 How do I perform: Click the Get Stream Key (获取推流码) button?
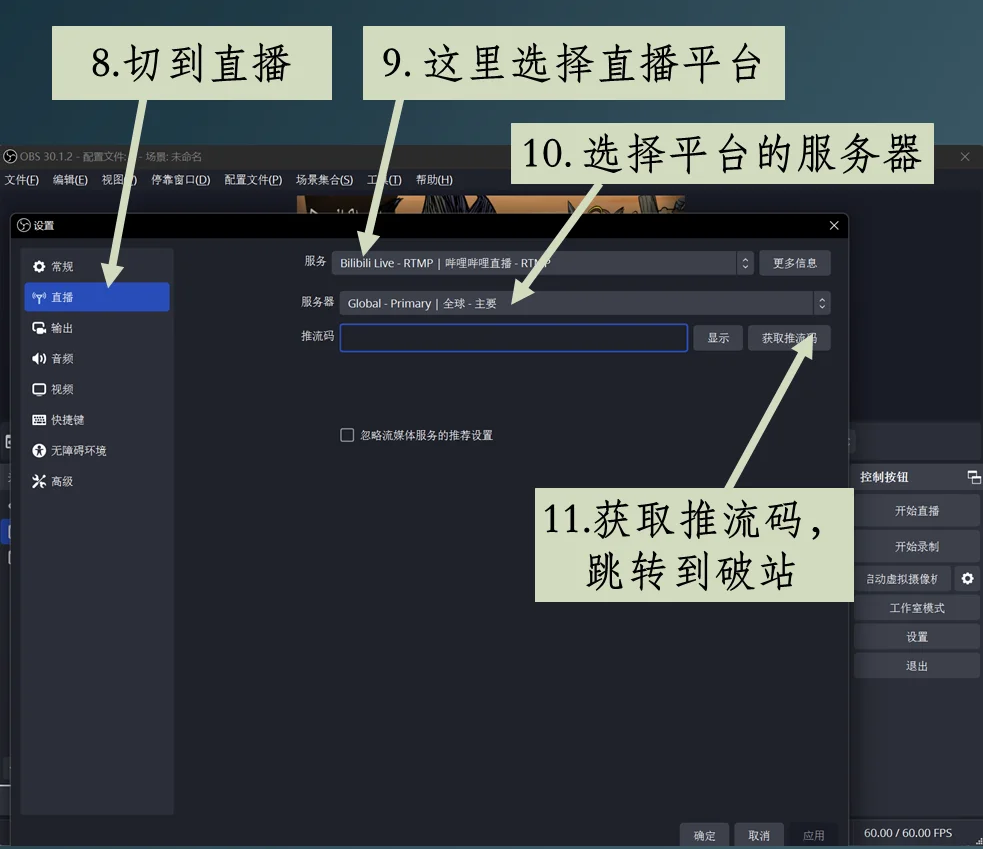click(788, 338)
